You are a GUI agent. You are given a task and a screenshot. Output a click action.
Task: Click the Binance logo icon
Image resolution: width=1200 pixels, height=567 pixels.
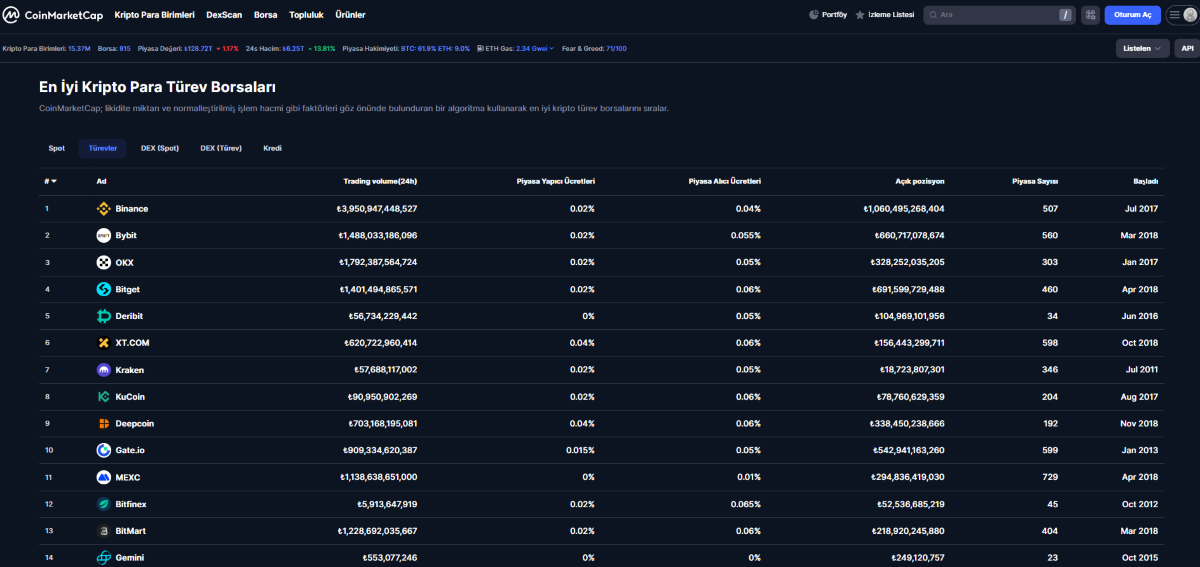point(103,209)
